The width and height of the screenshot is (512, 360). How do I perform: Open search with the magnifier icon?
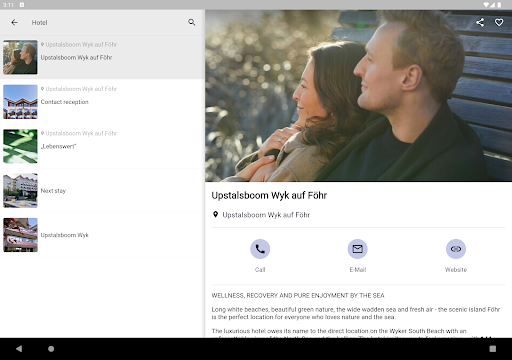pos(191,22)
